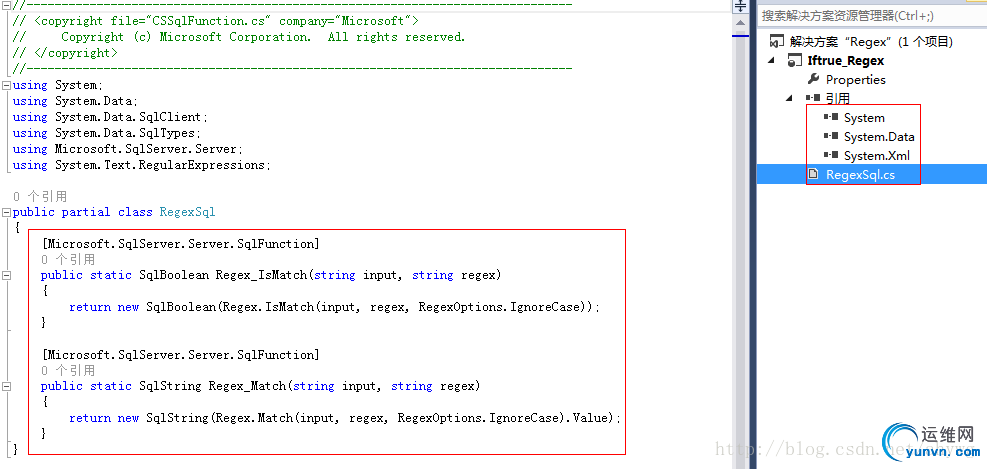987x469 pixels.
Task: Collapse the using directives outline block
Action: pyautogui.click(x=6, y=85)
